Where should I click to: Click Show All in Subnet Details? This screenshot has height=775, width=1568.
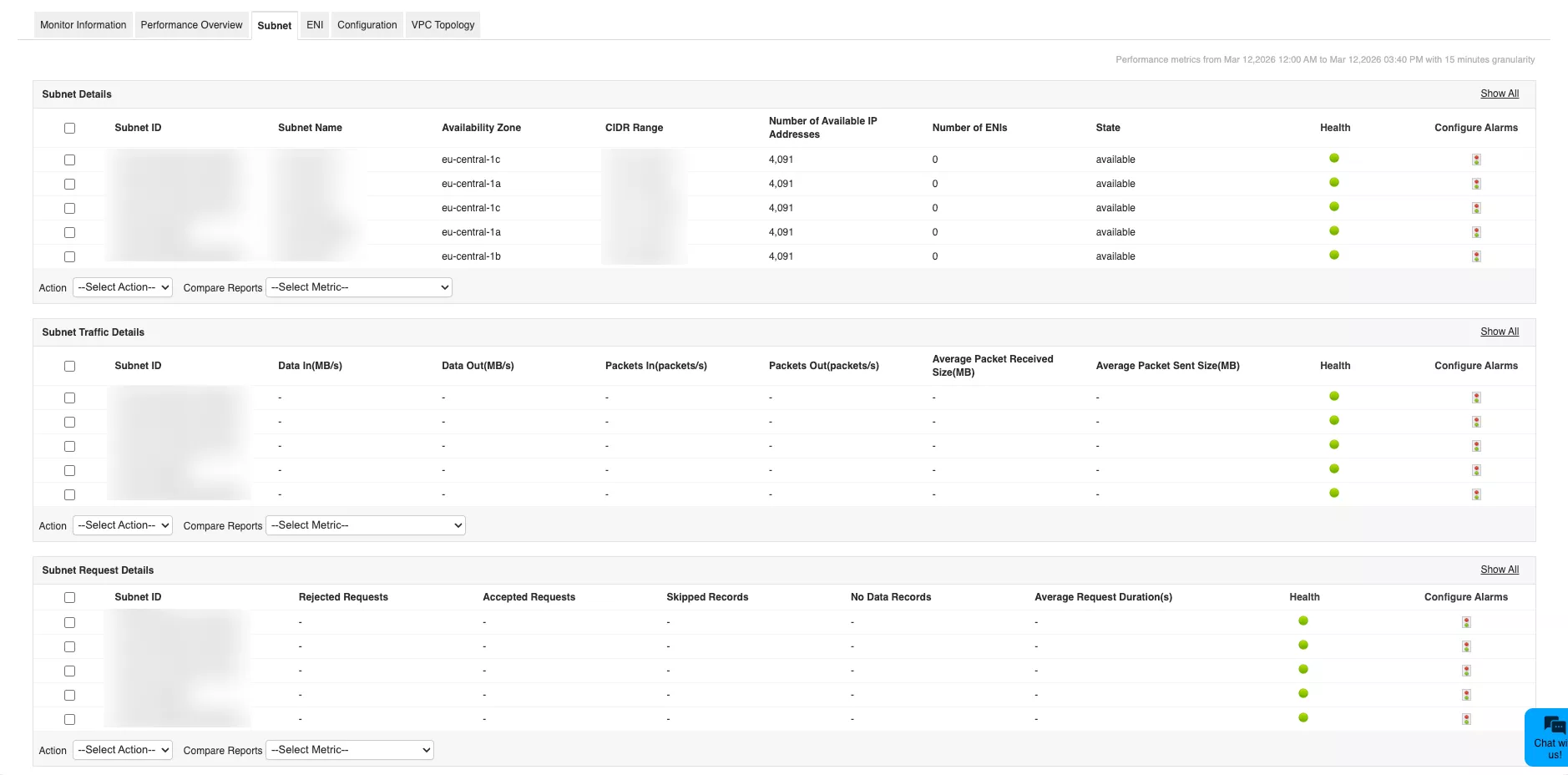pyautogui.click(x=1499, y=94)
